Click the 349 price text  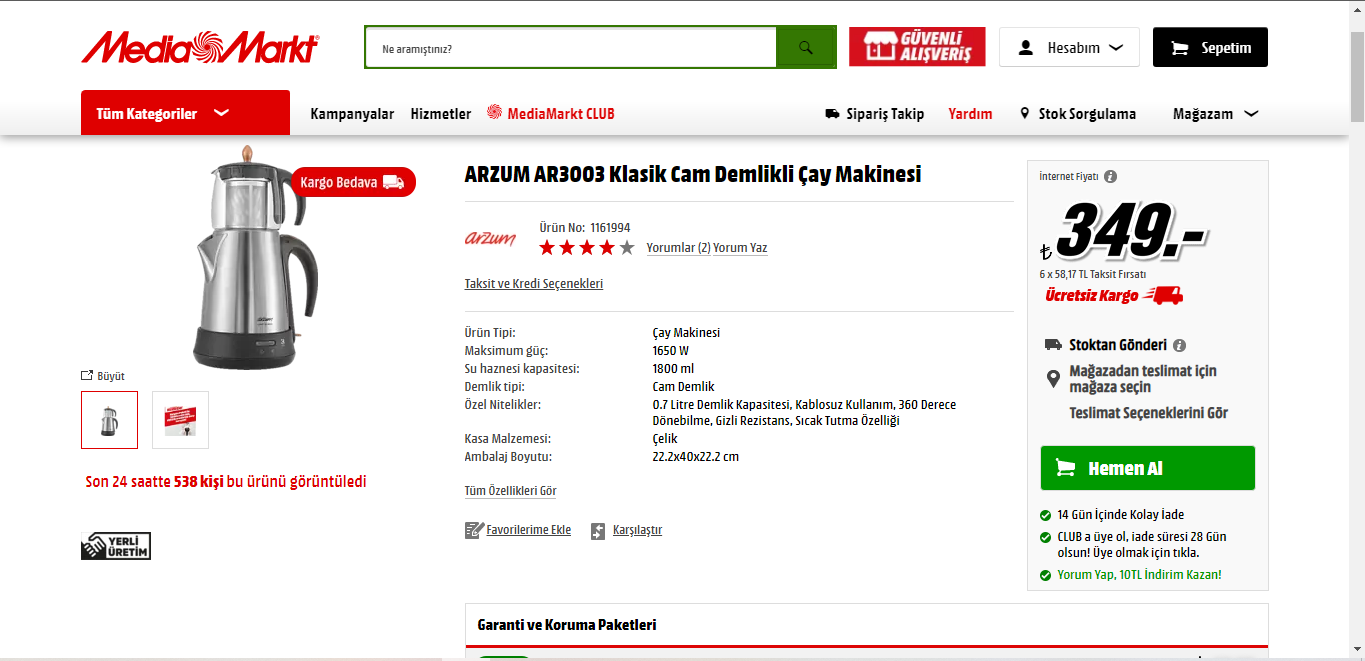pos(1130,229)
